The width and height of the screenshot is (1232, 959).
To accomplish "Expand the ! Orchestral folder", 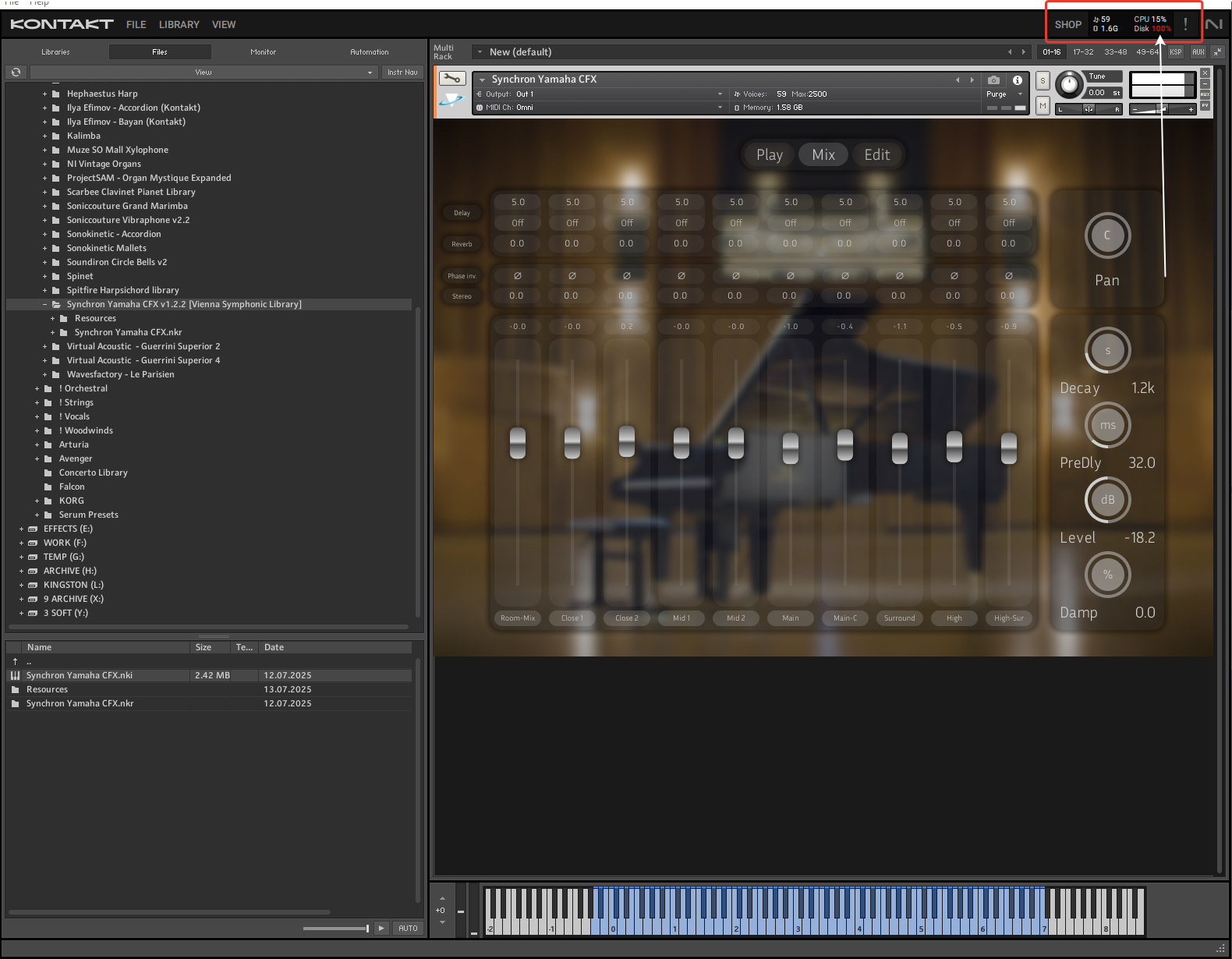I will coord(37,388).
